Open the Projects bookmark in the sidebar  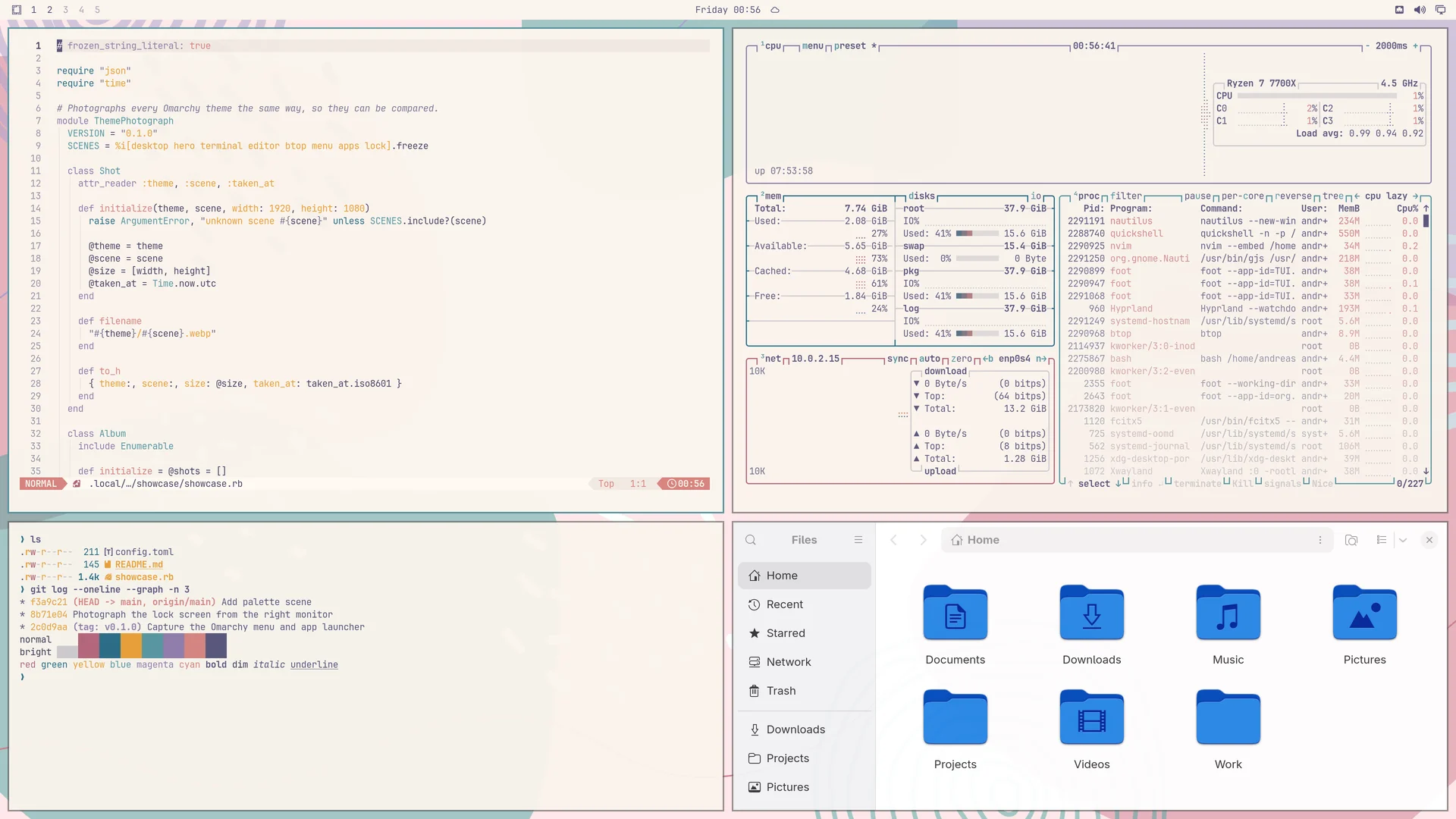point(805,758)
